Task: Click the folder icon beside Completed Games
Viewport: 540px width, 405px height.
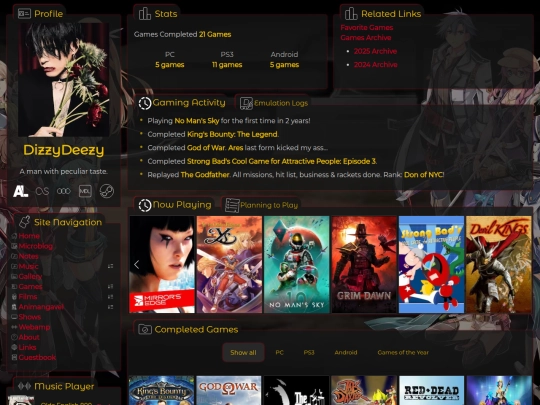Action: [145, 330]
